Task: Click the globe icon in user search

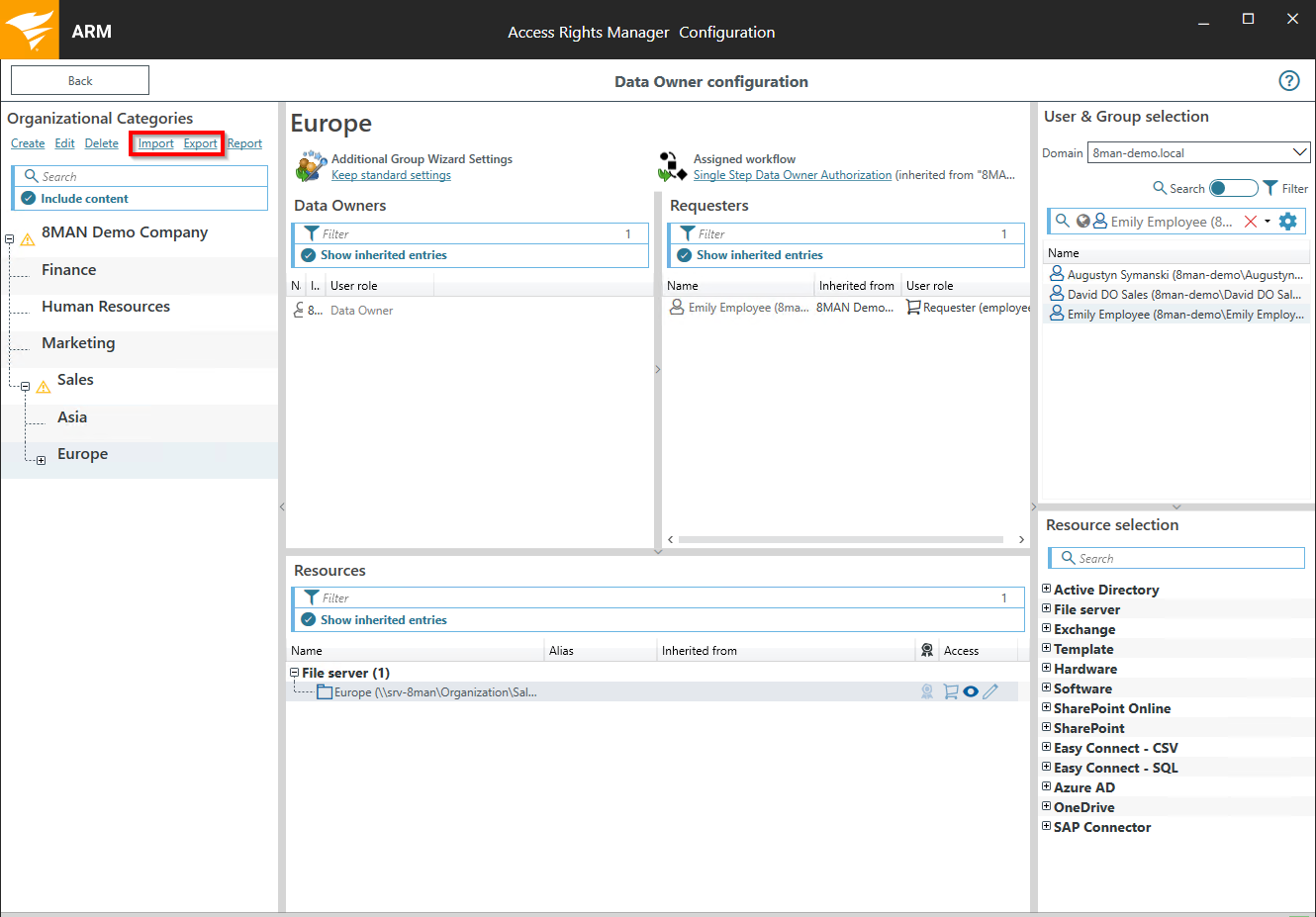Action: pos(1083,222)
